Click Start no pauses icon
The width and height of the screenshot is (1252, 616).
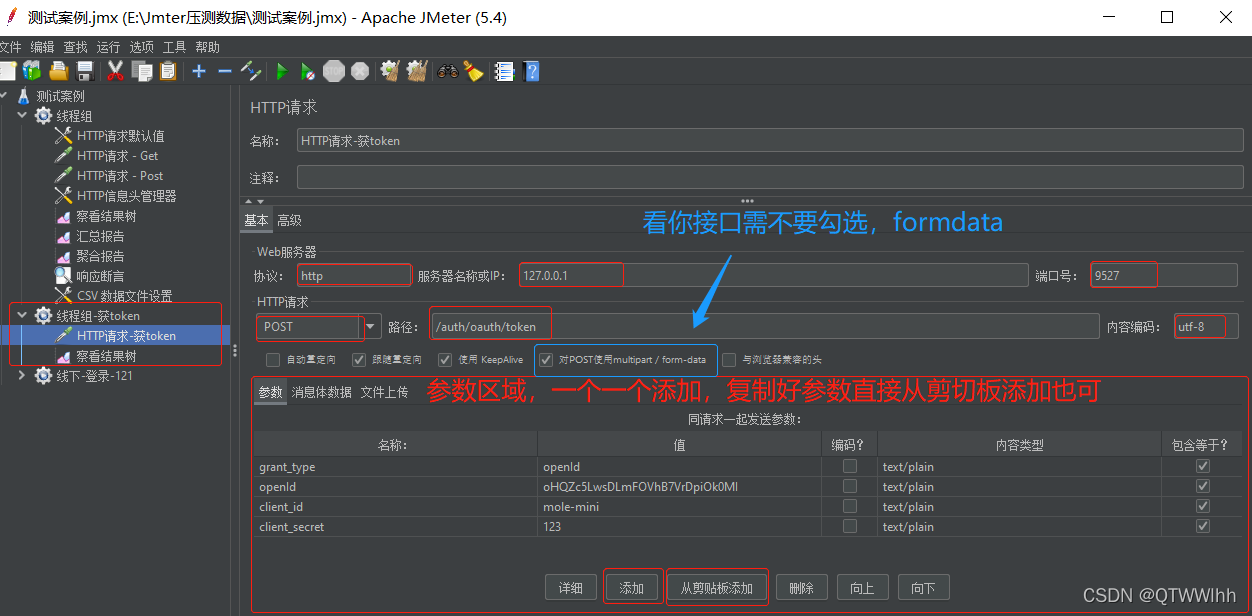click(308, 71)
